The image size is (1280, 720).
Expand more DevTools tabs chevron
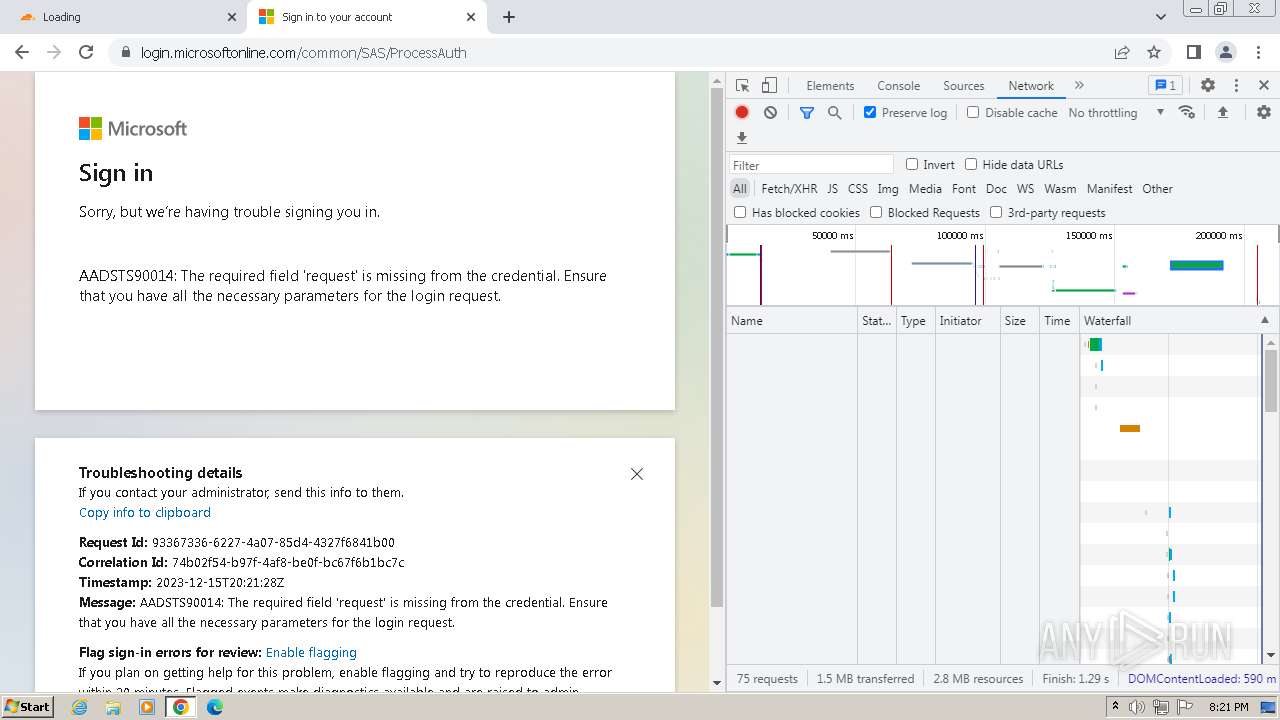tap(1079, 86)
